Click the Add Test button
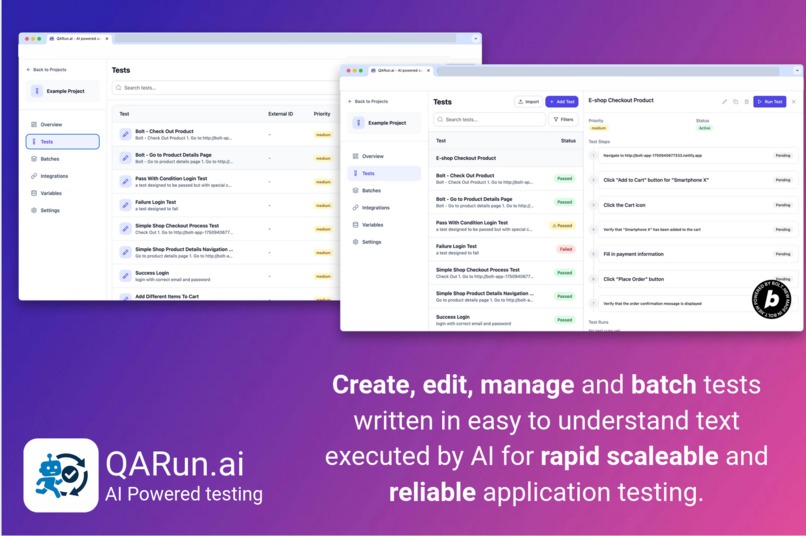This screenshot has width=806, height=536. 562,102
